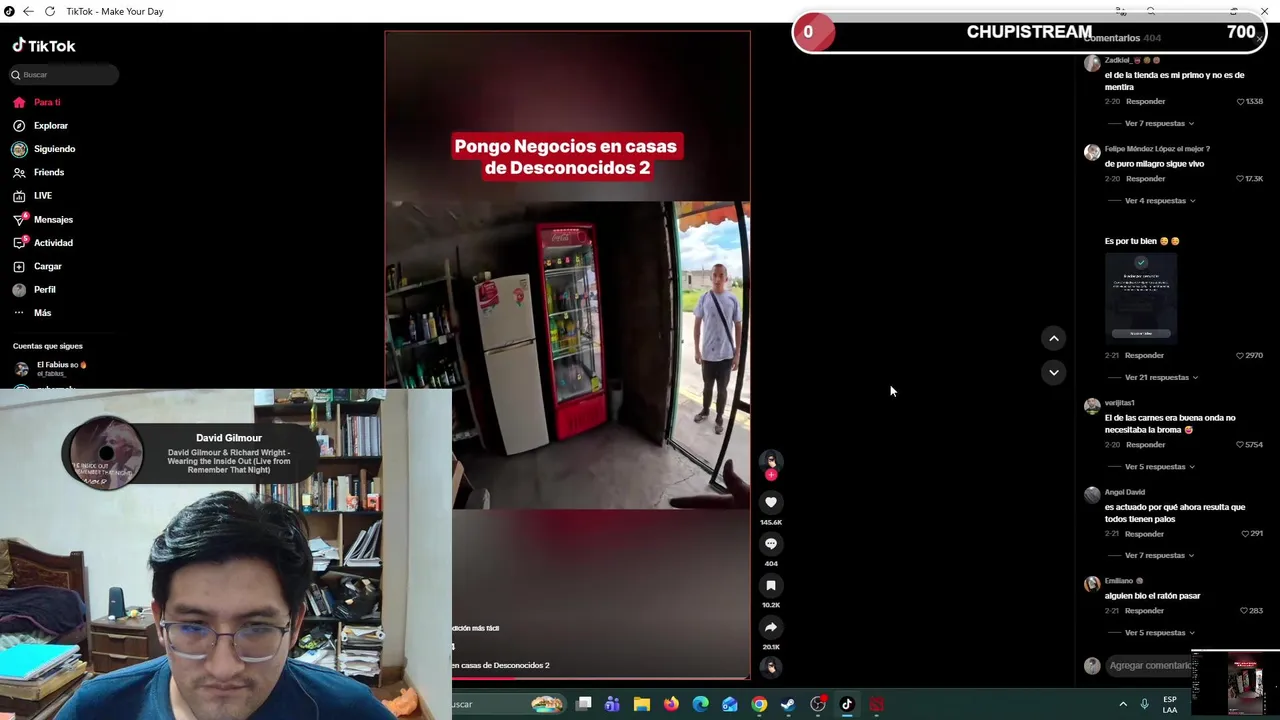This screenshot has width=1280, height=720.
Task: Open Firefox from the taskbar
Action: (671, 704)
